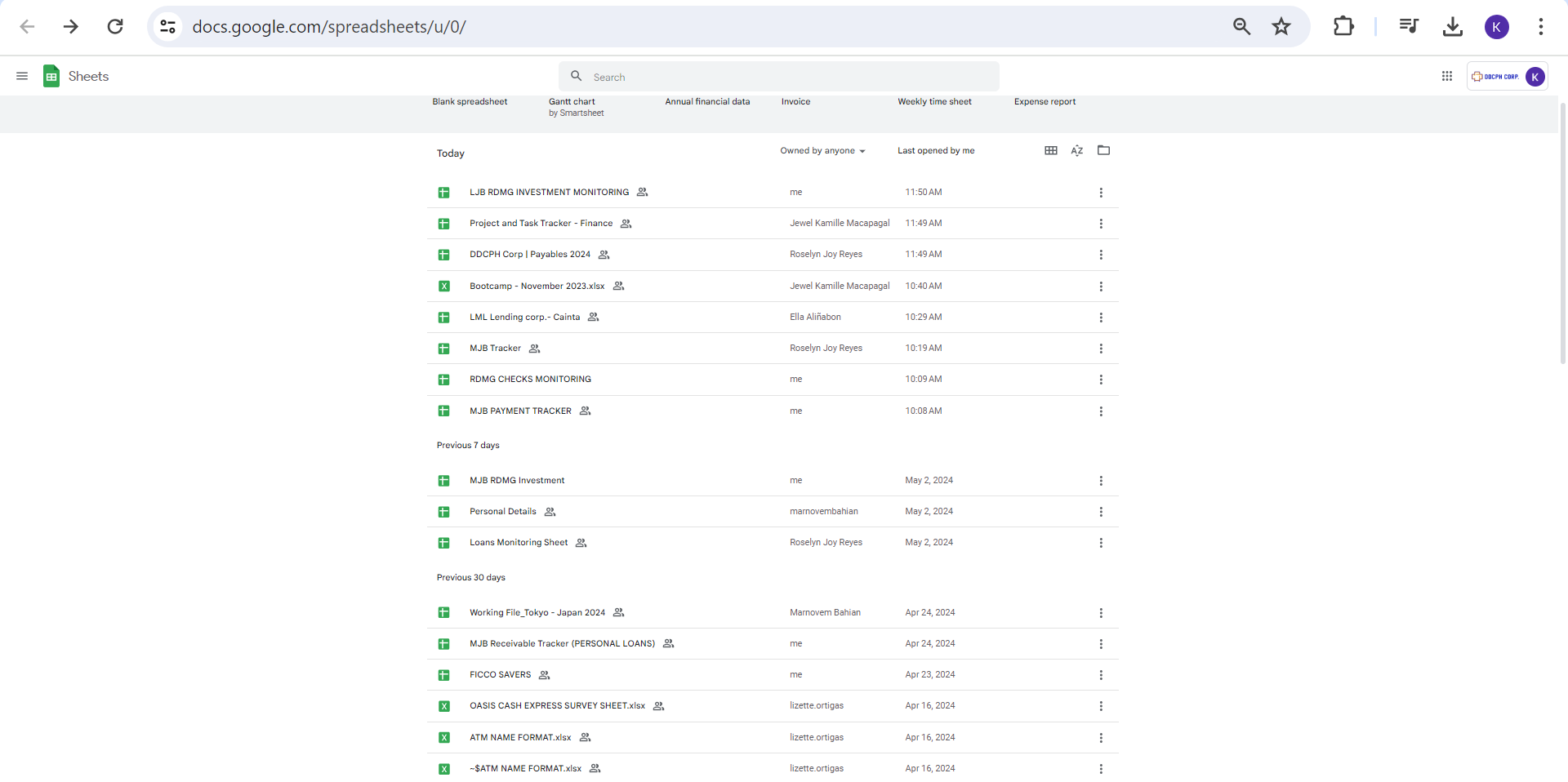
Task: Open the browser downloads icon
Action: pyautogui.click(x=1453, y=27)
